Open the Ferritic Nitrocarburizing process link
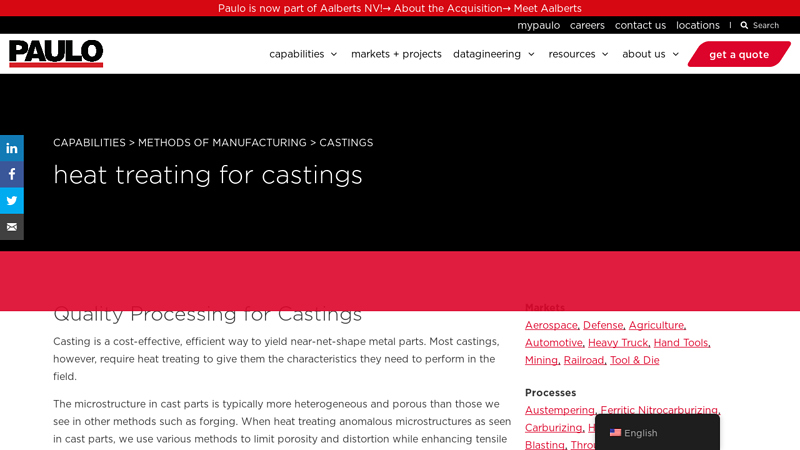 pos(659,410)
